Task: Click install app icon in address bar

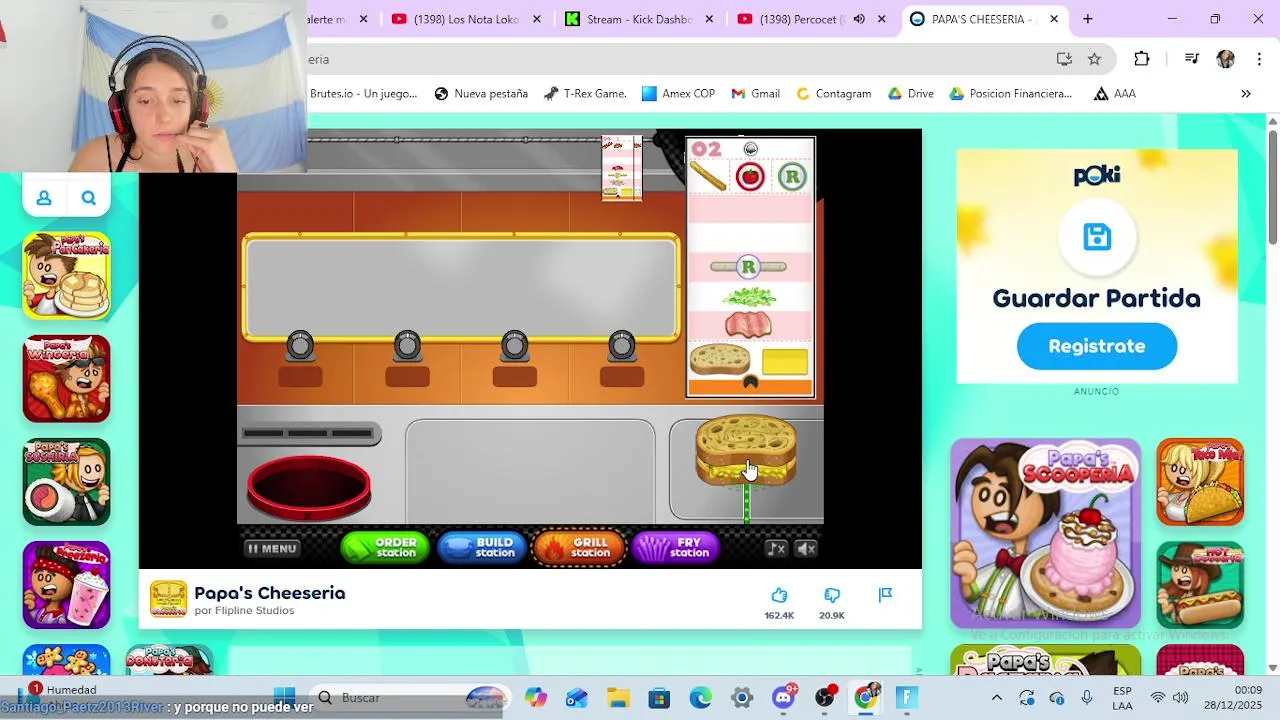Action: click(1064, 59)
